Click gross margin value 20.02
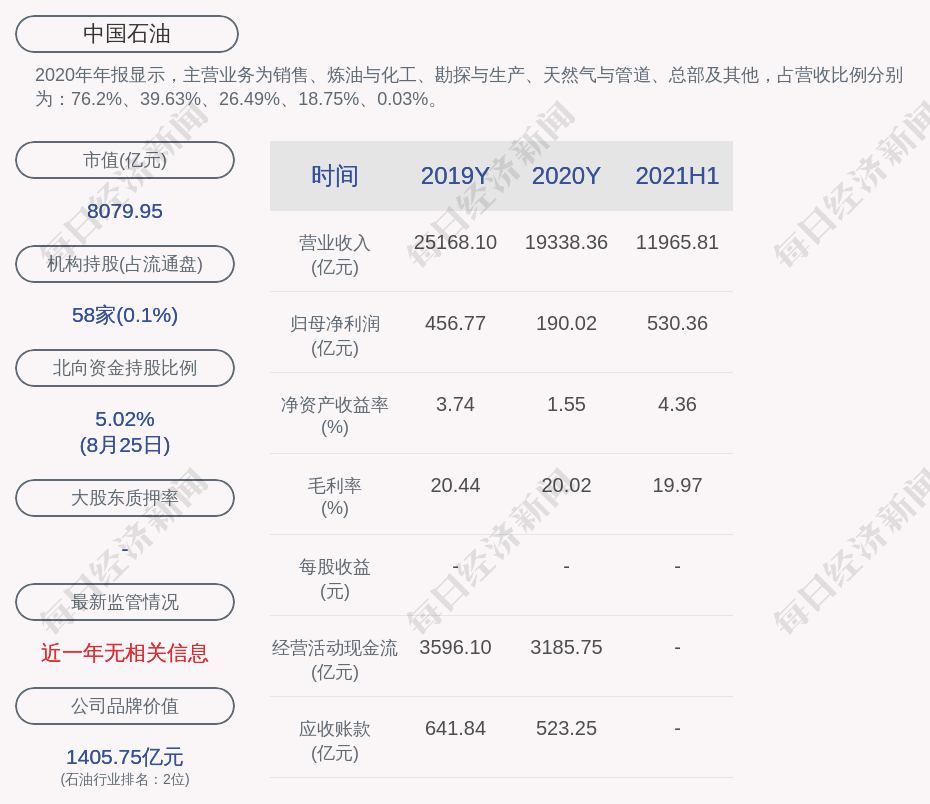930x804 pixels. 566,486
